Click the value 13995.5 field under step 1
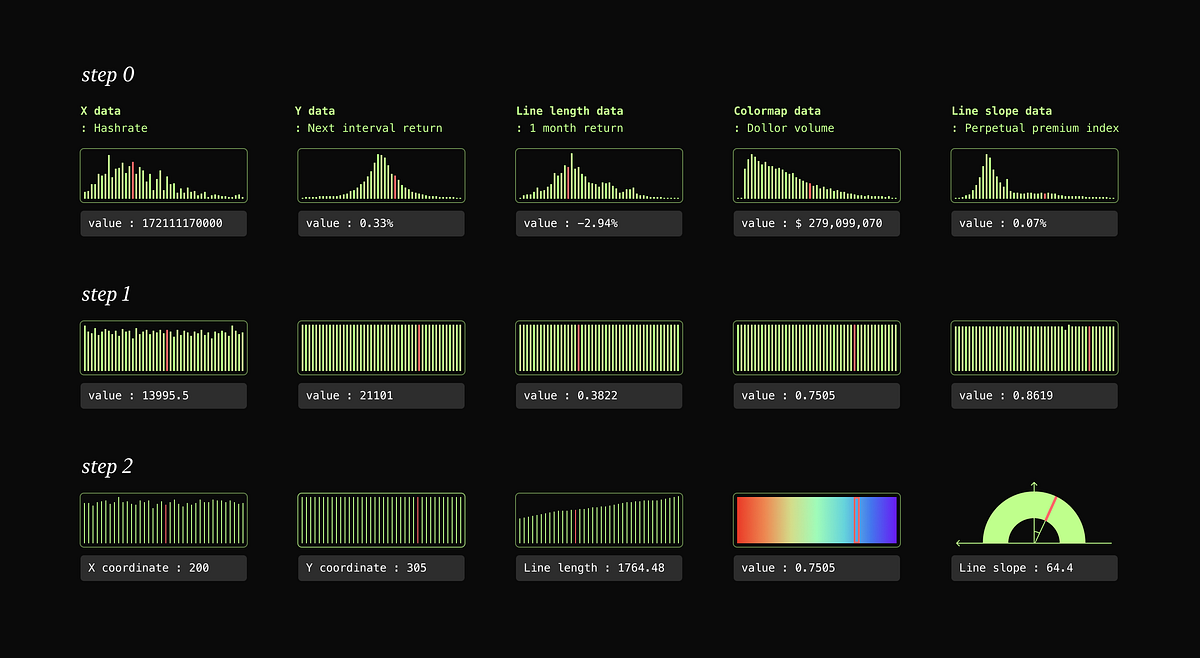Screen dimensions: 1200x658 point(163,395)
